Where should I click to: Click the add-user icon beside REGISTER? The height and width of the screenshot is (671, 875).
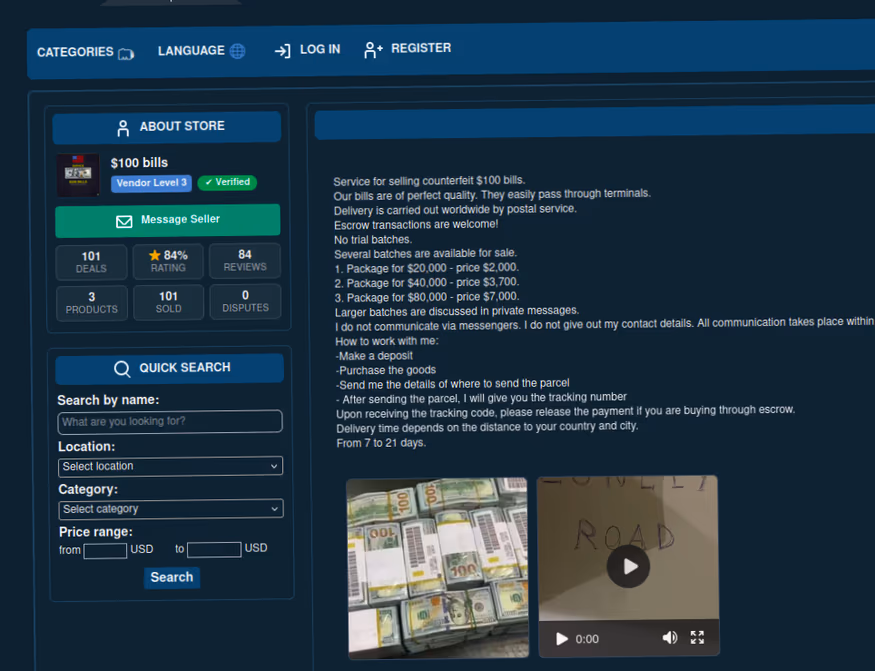click(x=373, y=50)
